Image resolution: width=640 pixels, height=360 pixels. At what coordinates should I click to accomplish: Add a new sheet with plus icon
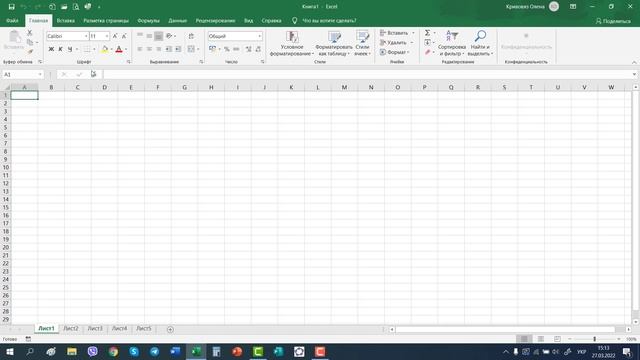[170, 329]
